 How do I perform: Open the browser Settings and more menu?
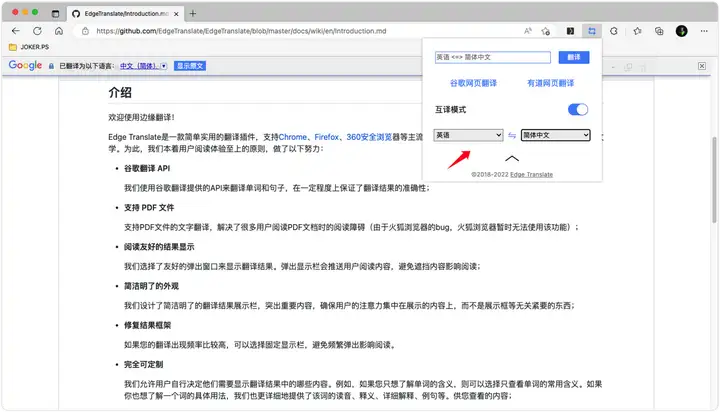pos(704,31)
